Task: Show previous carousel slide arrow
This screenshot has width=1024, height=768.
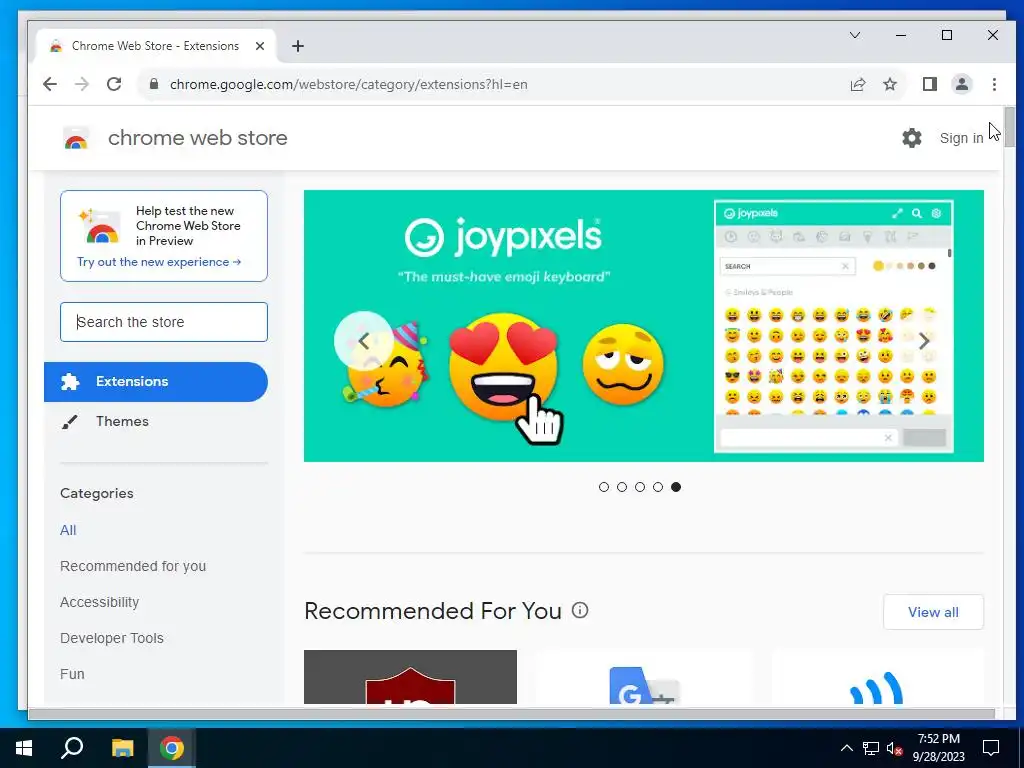Action: (x=364, y=341)
